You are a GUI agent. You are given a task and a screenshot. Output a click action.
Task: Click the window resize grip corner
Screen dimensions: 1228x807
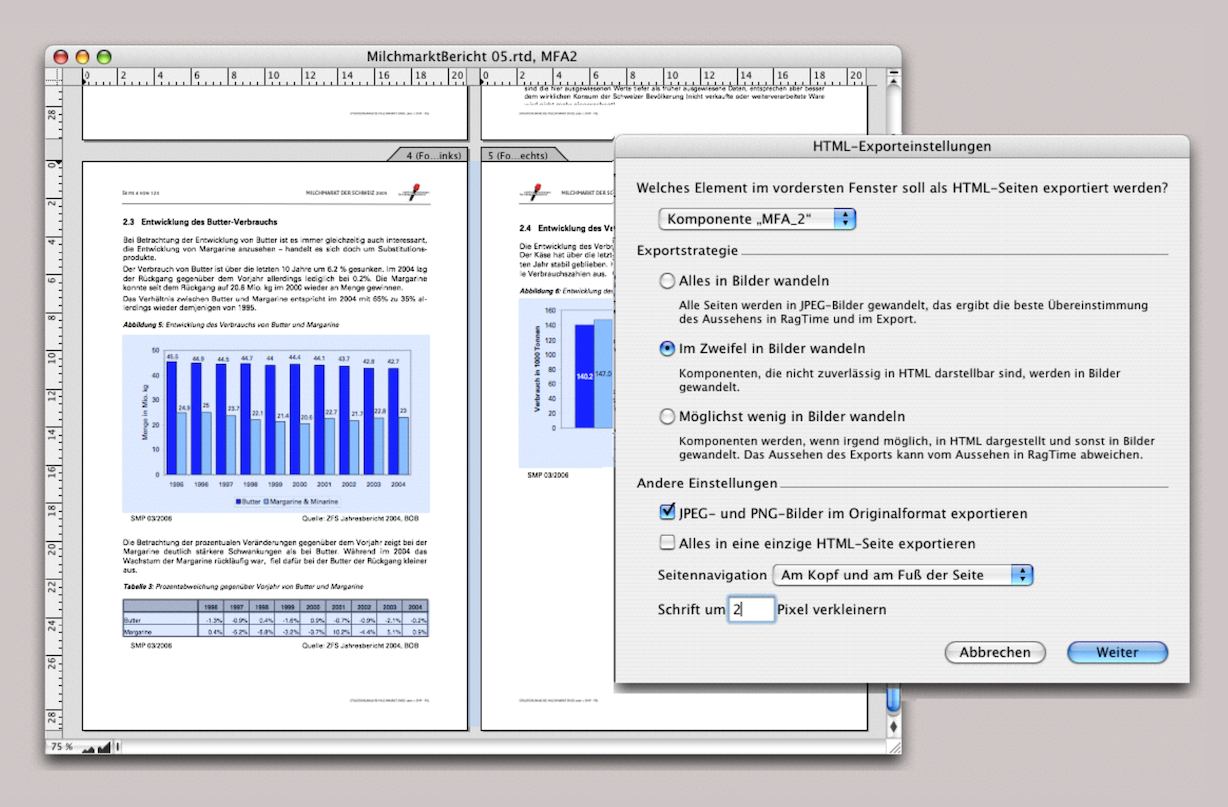coord(893,747)
